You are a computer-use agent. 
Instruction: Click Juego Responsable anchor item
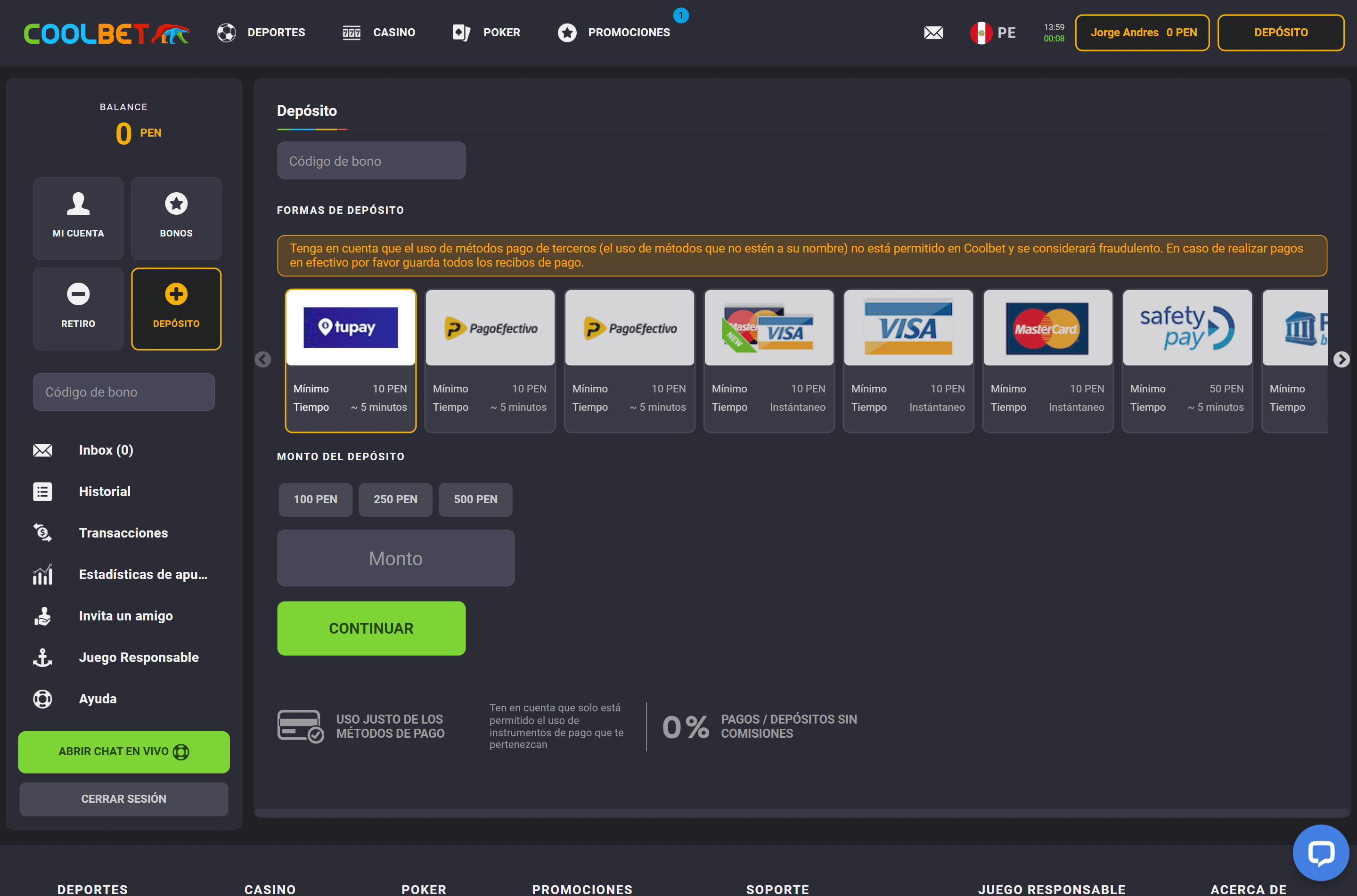[138, 657]
